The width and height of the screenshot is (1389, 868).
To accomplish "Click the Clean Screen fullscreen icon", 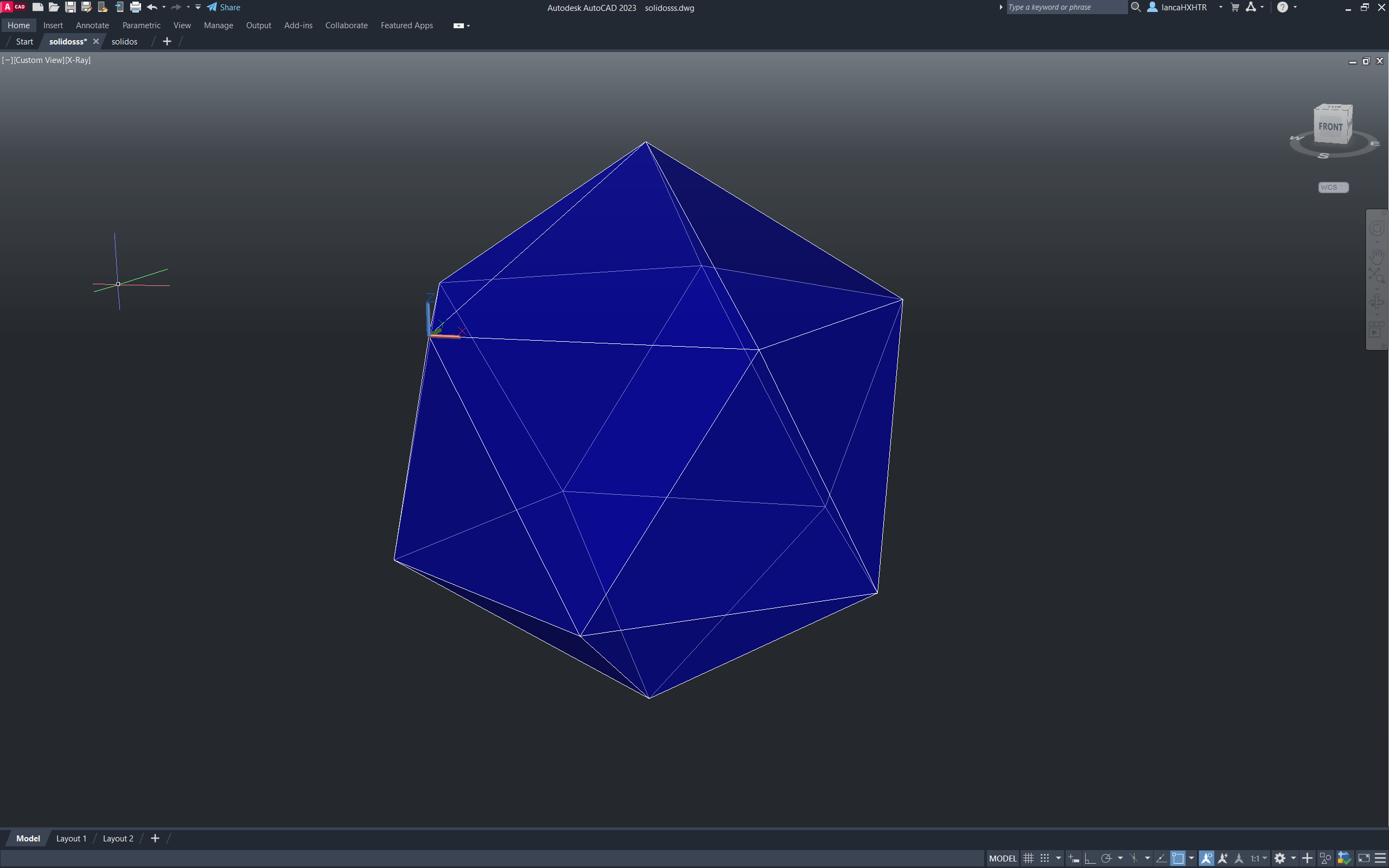I will click(1363, 858).
